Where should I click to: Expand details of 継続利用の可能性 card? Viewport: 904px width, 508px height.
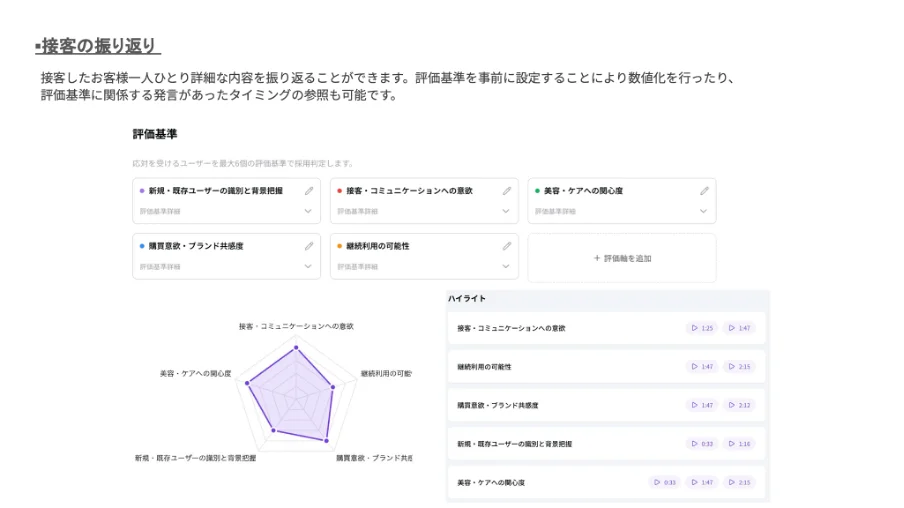click(506, 266)
